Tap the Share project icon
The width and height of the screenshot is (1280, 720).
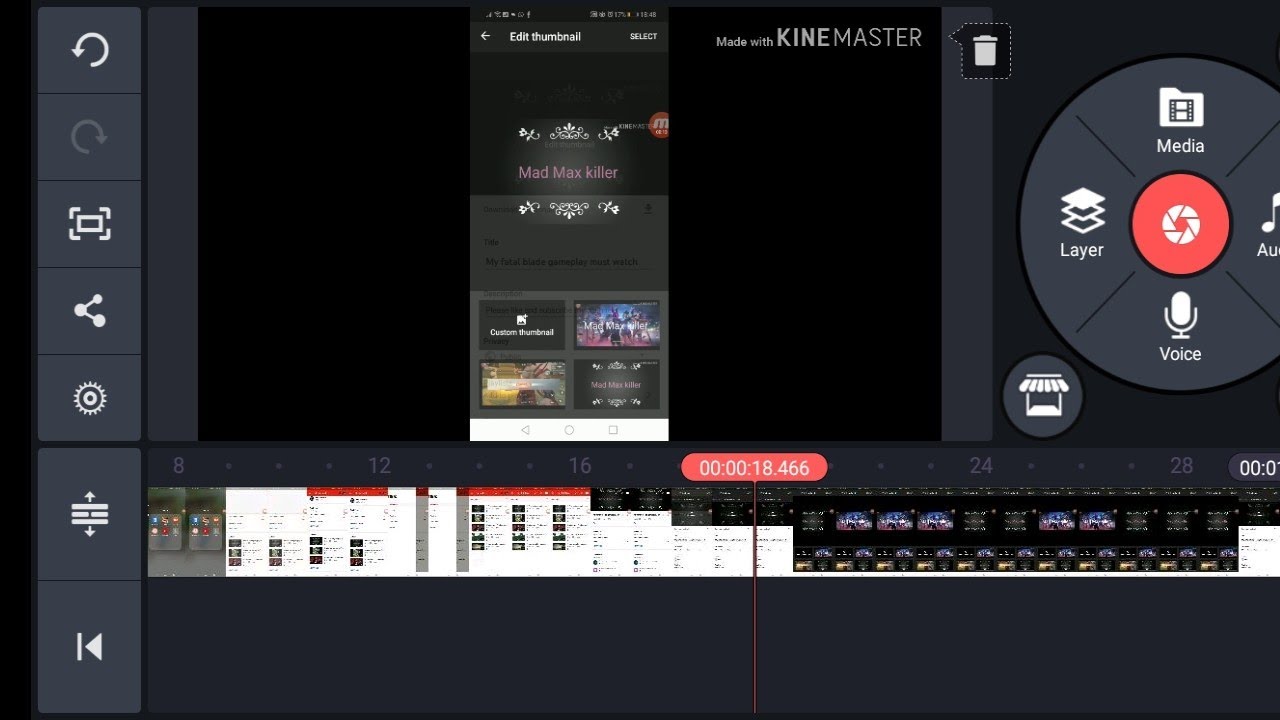pos(89,311)
